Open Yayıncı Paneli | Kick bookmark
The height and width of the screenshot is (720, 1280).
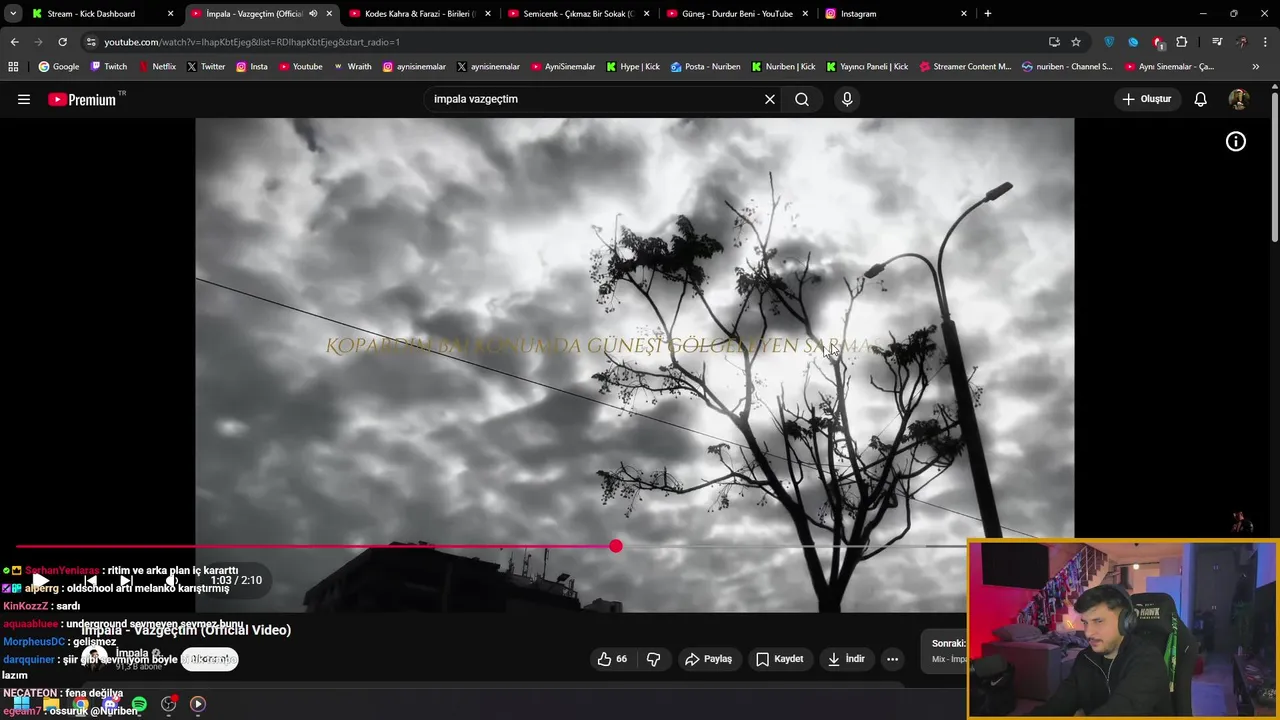tap(867, 67)
